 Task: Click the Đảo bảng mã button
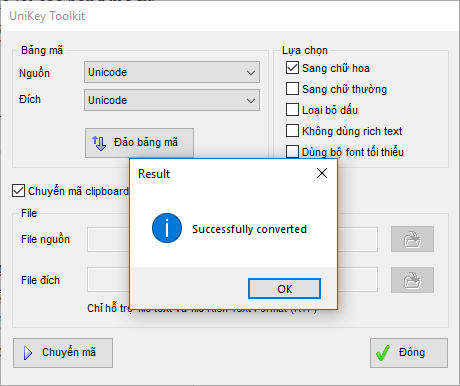click(x=139, y=143)
